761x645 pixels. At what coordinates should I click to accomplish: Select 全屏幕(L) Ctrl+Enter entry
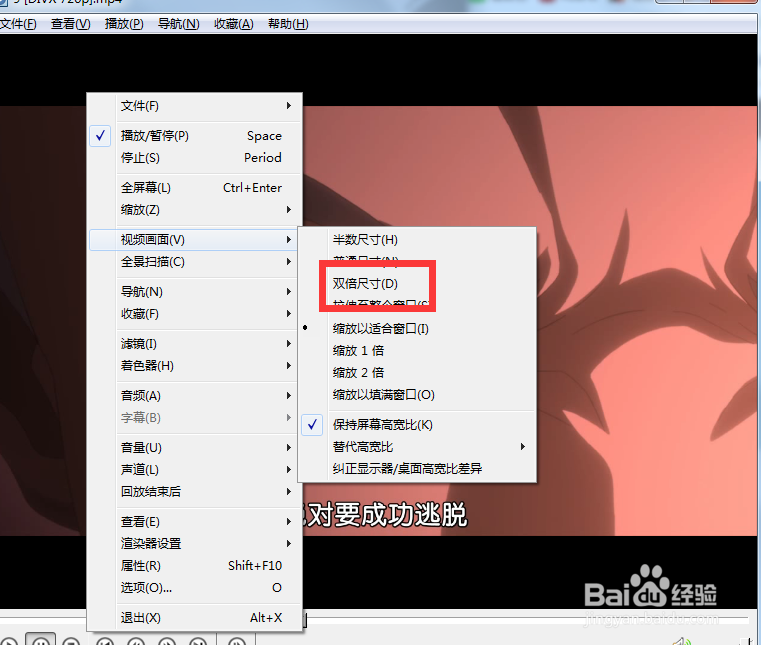[194, 188]
